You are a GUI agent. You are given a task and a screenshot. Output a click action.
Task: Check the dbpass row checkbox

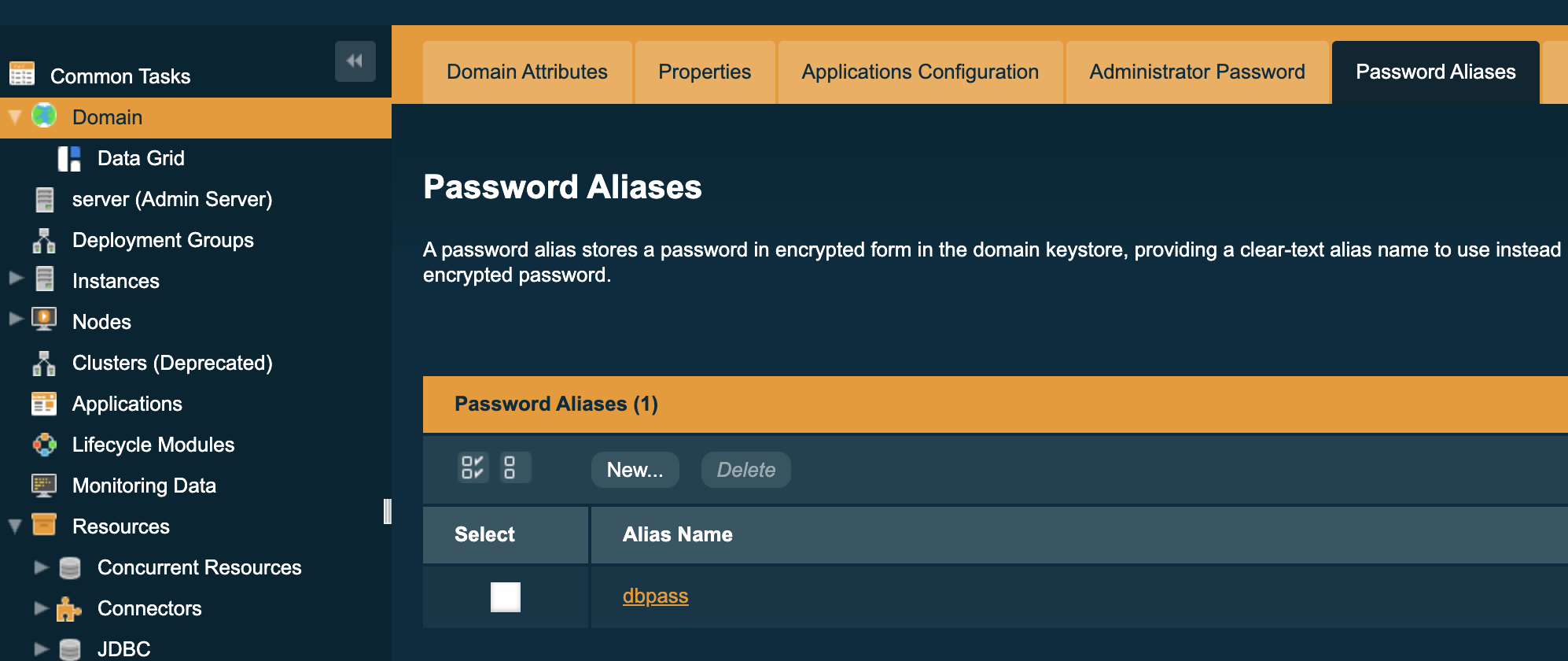point(505,596)
